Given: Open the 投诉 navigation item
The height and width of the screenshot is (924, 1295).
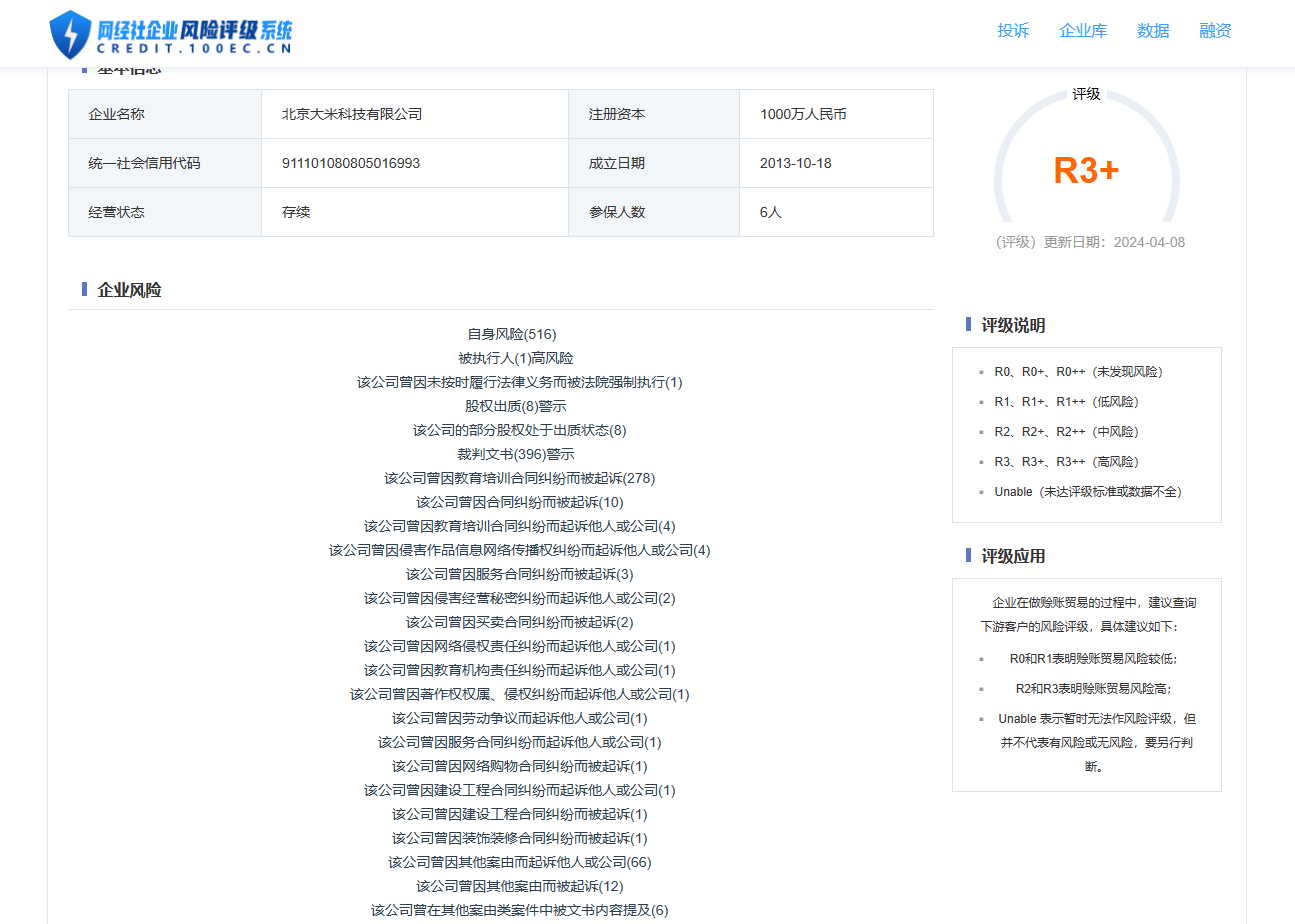Looking at the screenshot, I should (1013, 31).
